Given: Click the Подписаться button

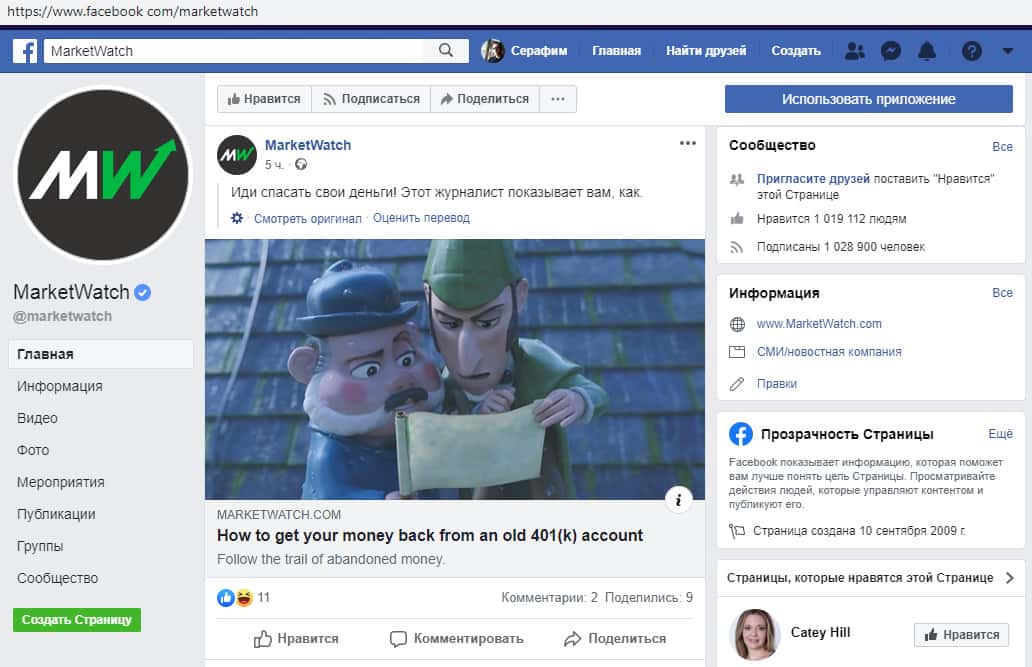Looking at the screenshot, I should click(x=371, y=99).
